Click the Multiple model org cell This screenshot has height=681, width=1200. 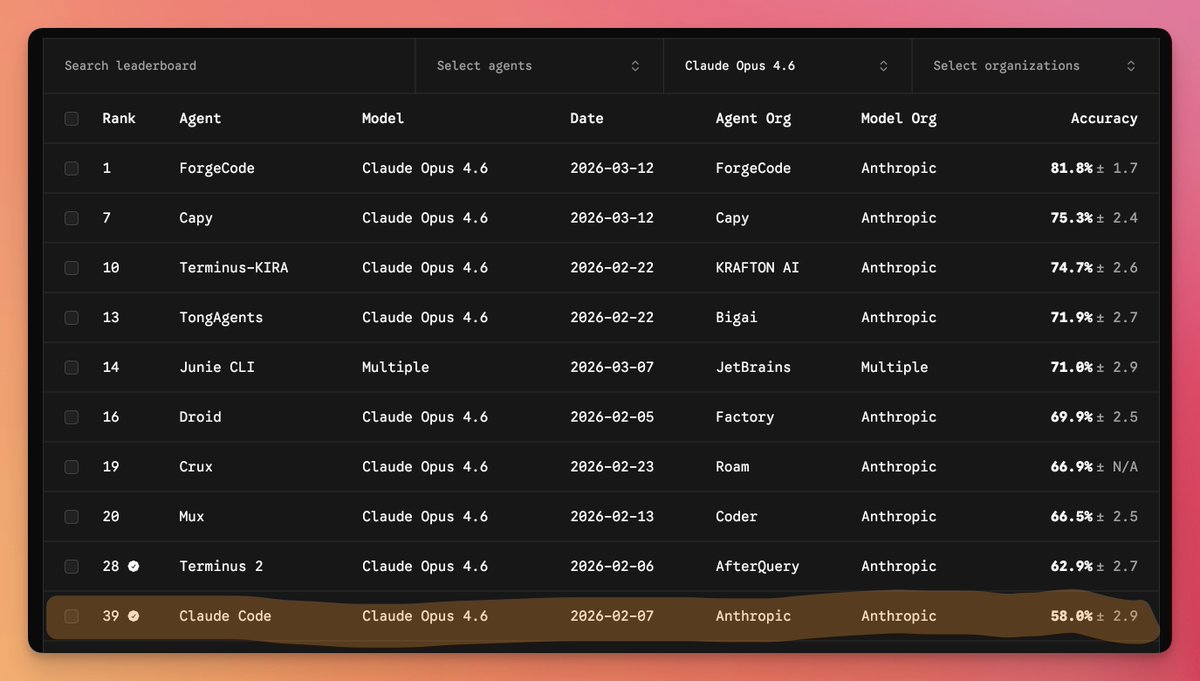895,367
